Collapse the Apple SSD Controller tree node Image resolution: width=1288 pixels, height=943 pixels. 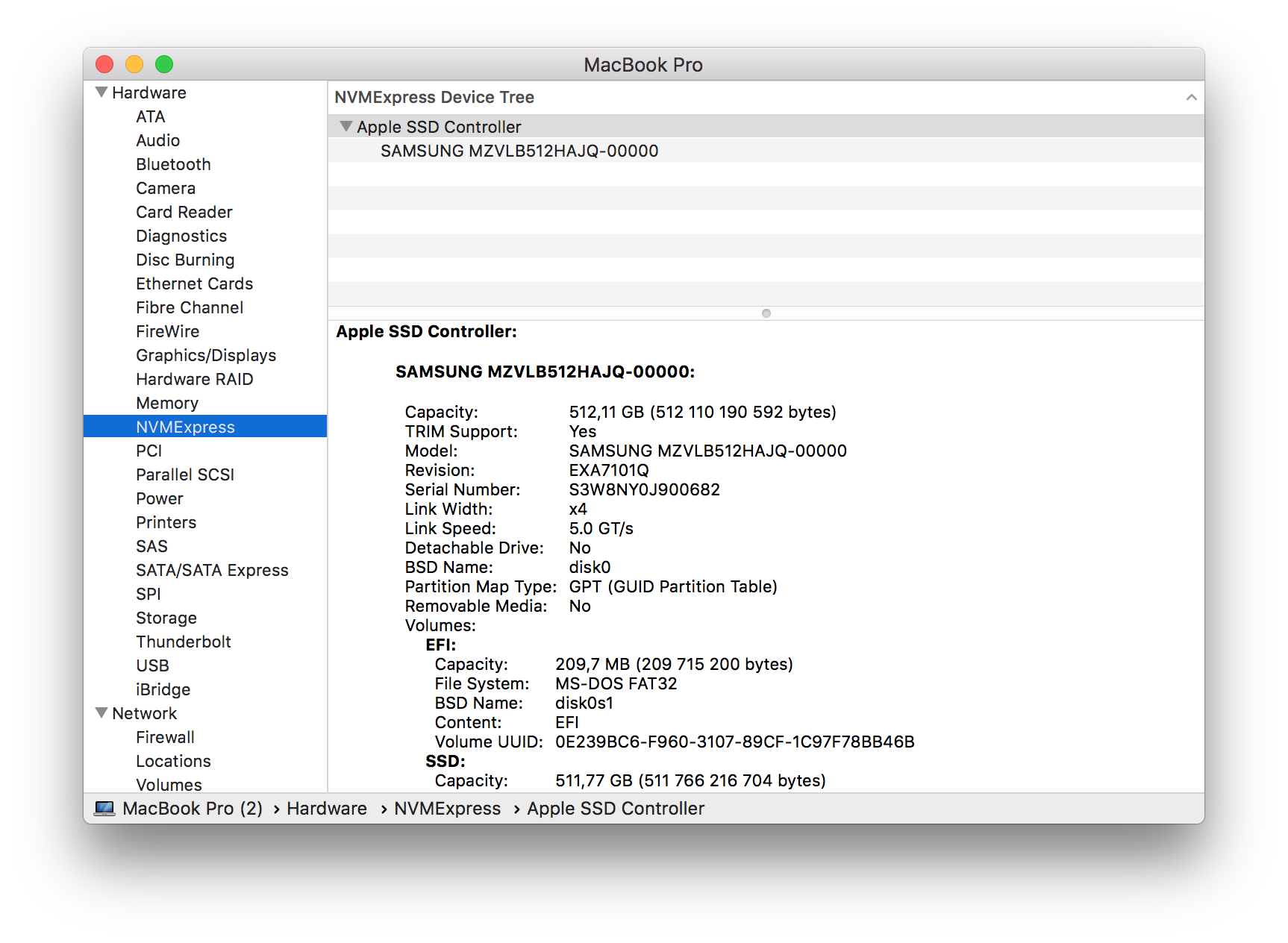[346, 127]
